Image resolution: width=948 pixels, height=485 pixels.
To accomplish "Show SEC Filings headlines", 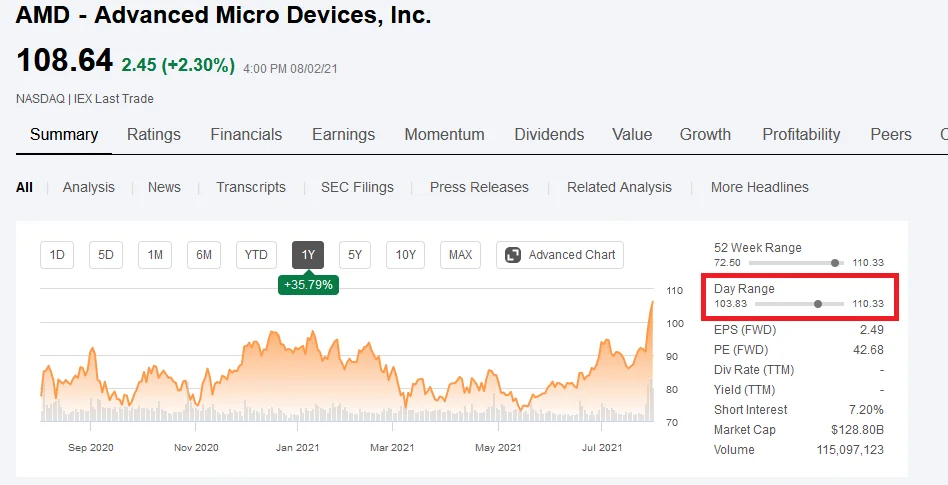I will pos(357,187).
